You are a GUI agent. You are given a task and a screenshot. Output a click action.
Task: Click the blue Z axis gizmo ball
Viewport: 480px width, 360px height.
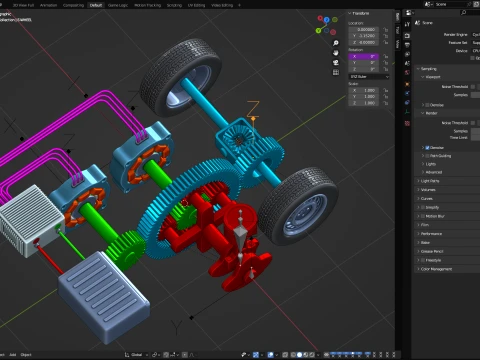327,20
